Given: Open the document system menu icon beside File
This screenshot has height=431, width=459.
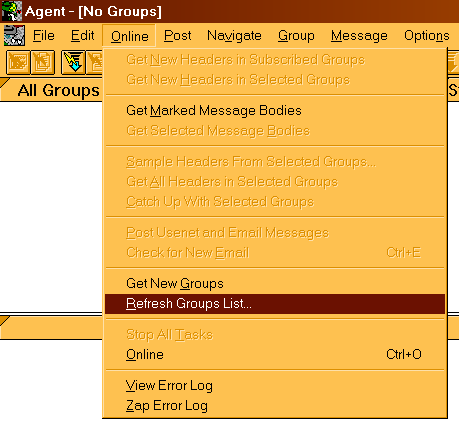Looking at the screenshot, I should [14, 35].
